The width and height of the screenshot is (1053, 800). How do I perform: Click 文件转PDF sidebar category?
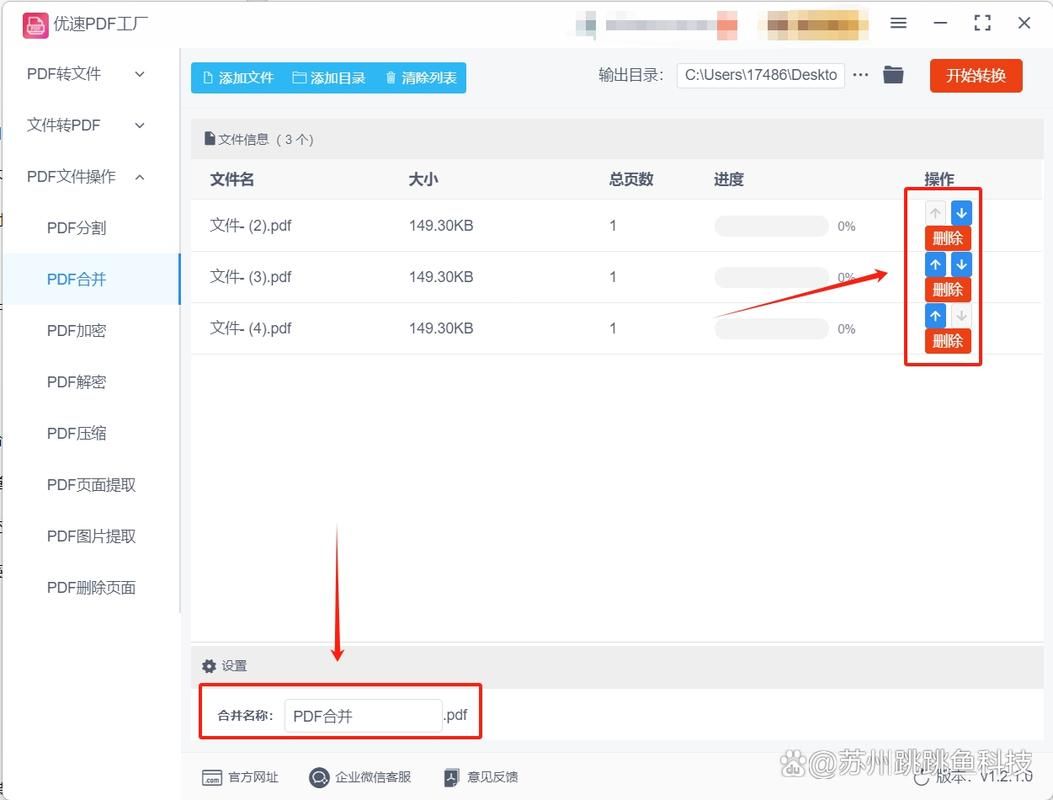(64, 125)
